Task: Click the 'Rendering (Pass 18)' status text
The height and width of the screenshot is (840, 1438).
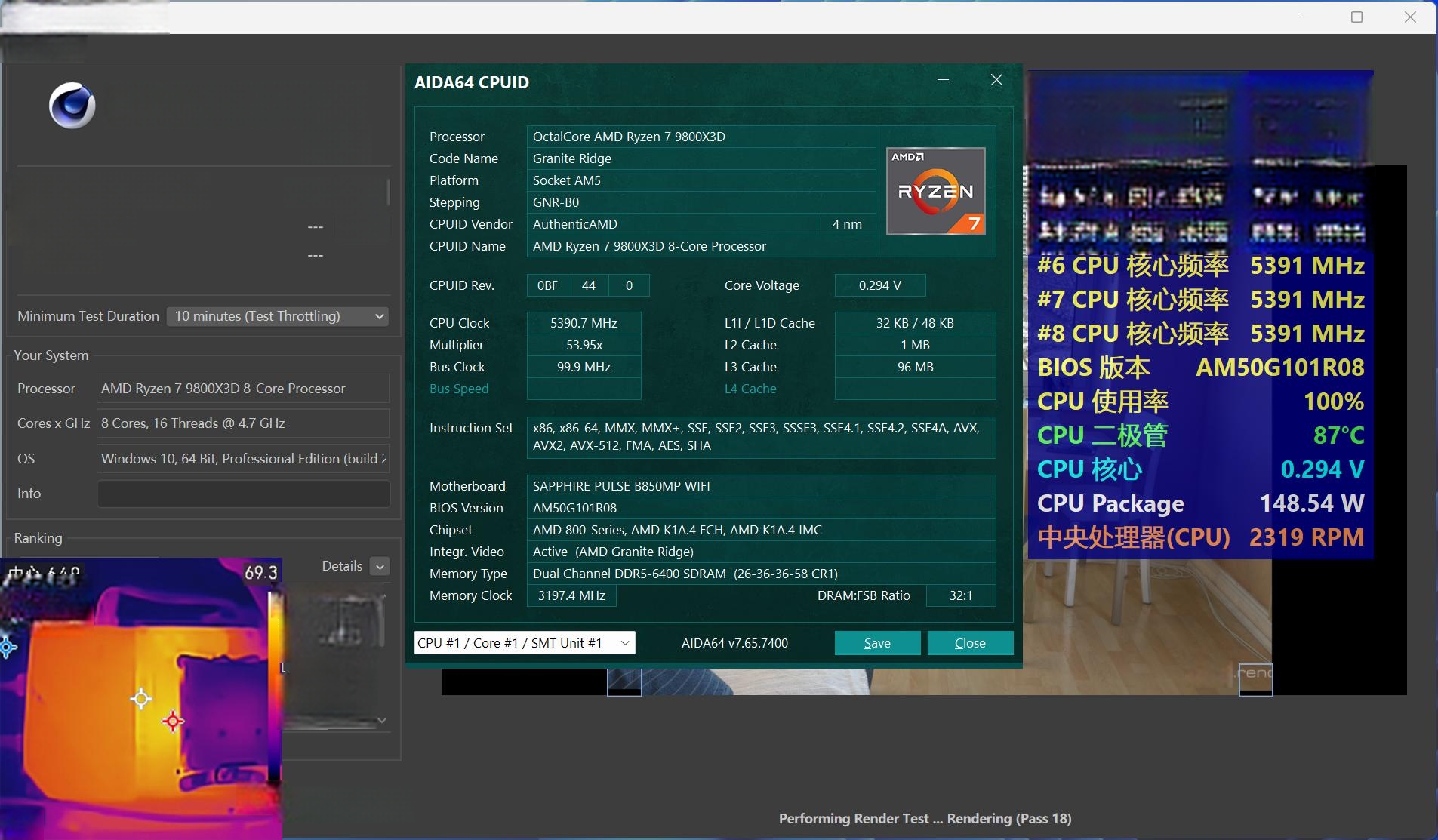Action: click(x=1009, y=819)
